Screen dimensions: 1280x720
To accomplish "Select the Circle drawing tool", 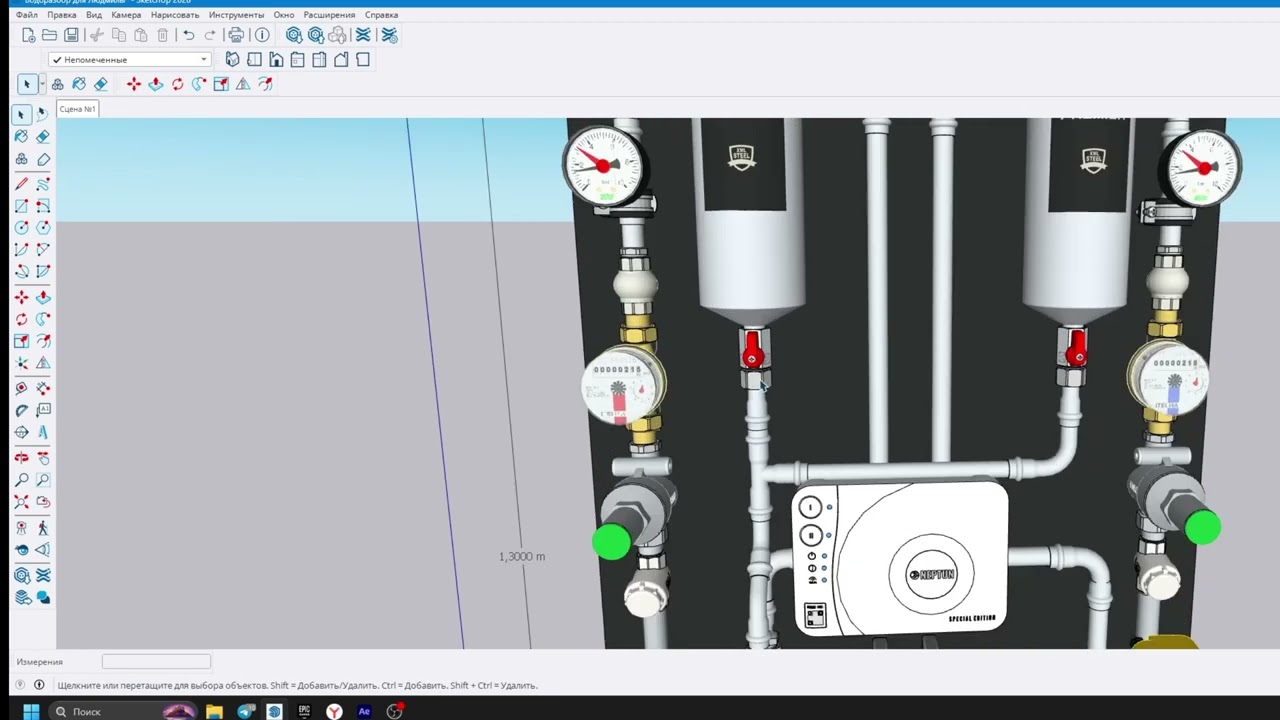I will [21, 228].
